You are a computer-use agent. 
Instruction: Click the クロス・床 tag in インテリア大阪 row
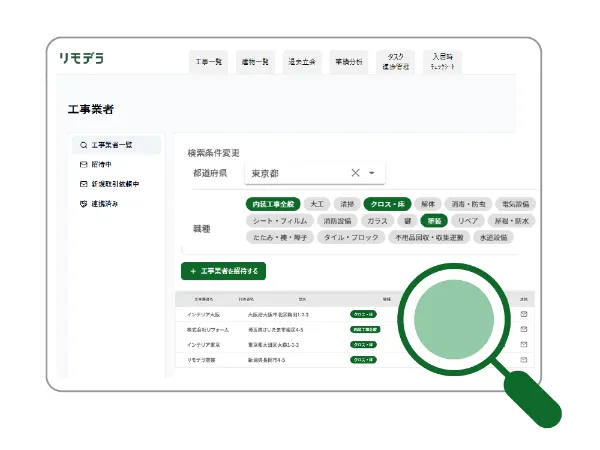[363, 314]
